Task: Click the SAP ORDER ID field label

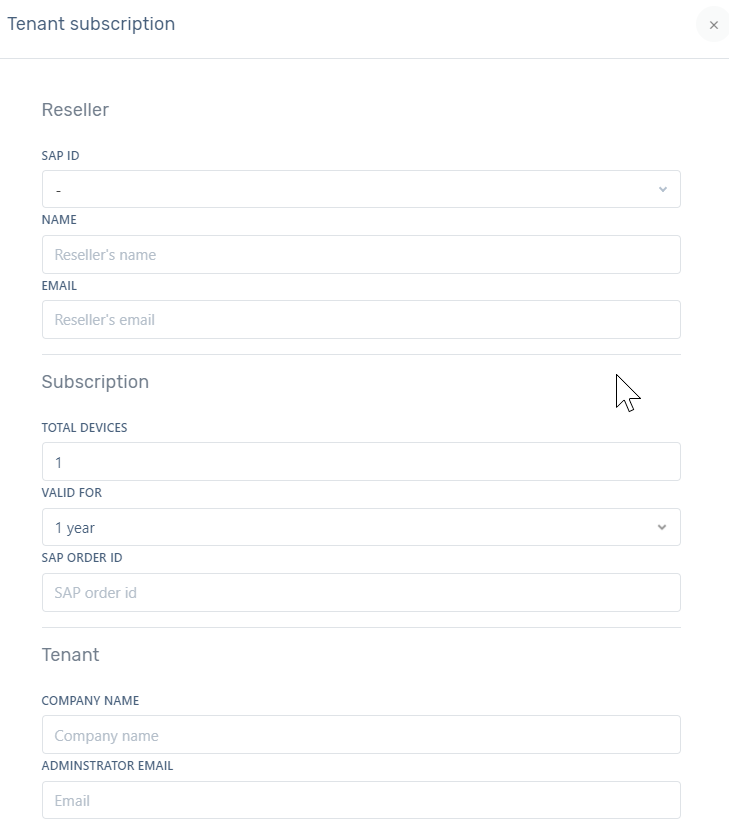Action: 82,558
